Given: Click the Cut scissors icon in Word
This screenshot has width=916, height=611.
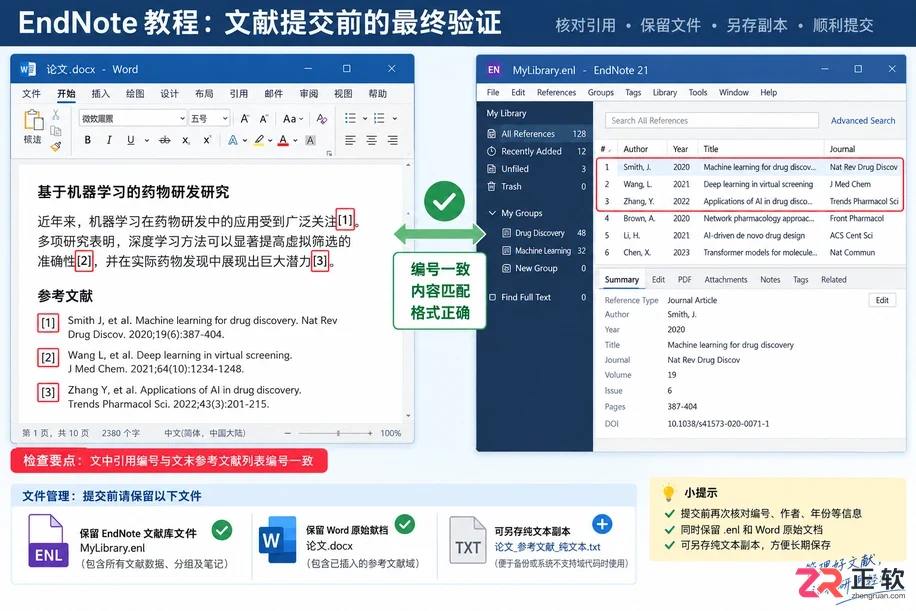Looking at the screenshot, I should (x=55, y=114).
